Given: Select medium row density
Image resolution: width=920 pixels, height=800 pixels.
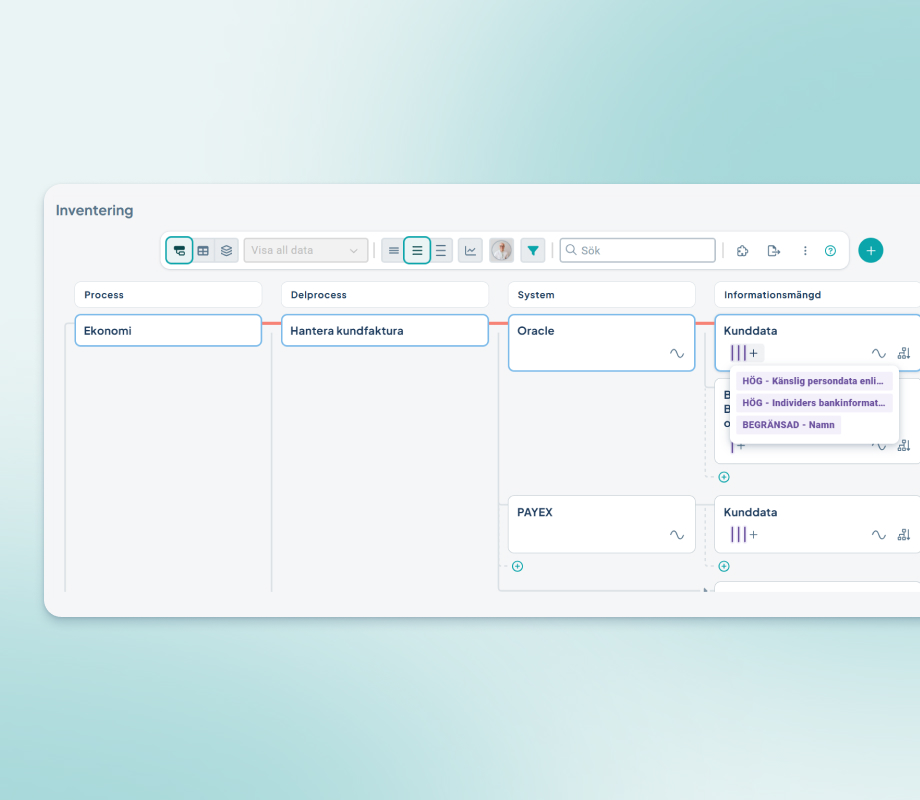Looking at the screenshot, I should pyautogui.click(x=417, y=250).
